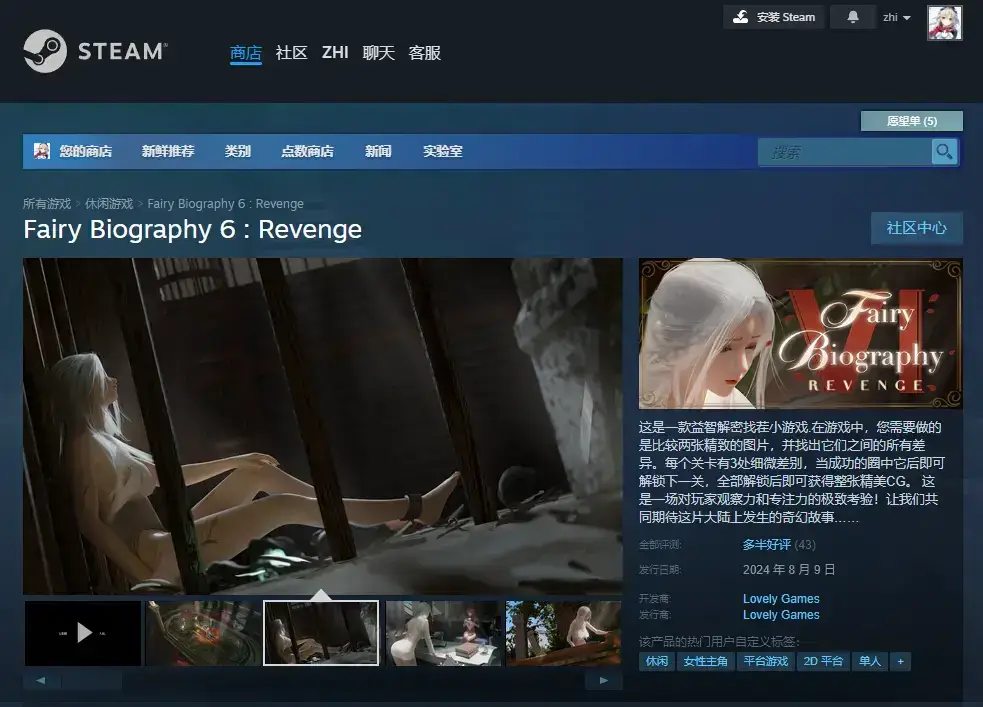The width and height of the screenshot is (983, 707).
Task: Play the trailer video thumbnail
Action: click(x=83, y=633)
